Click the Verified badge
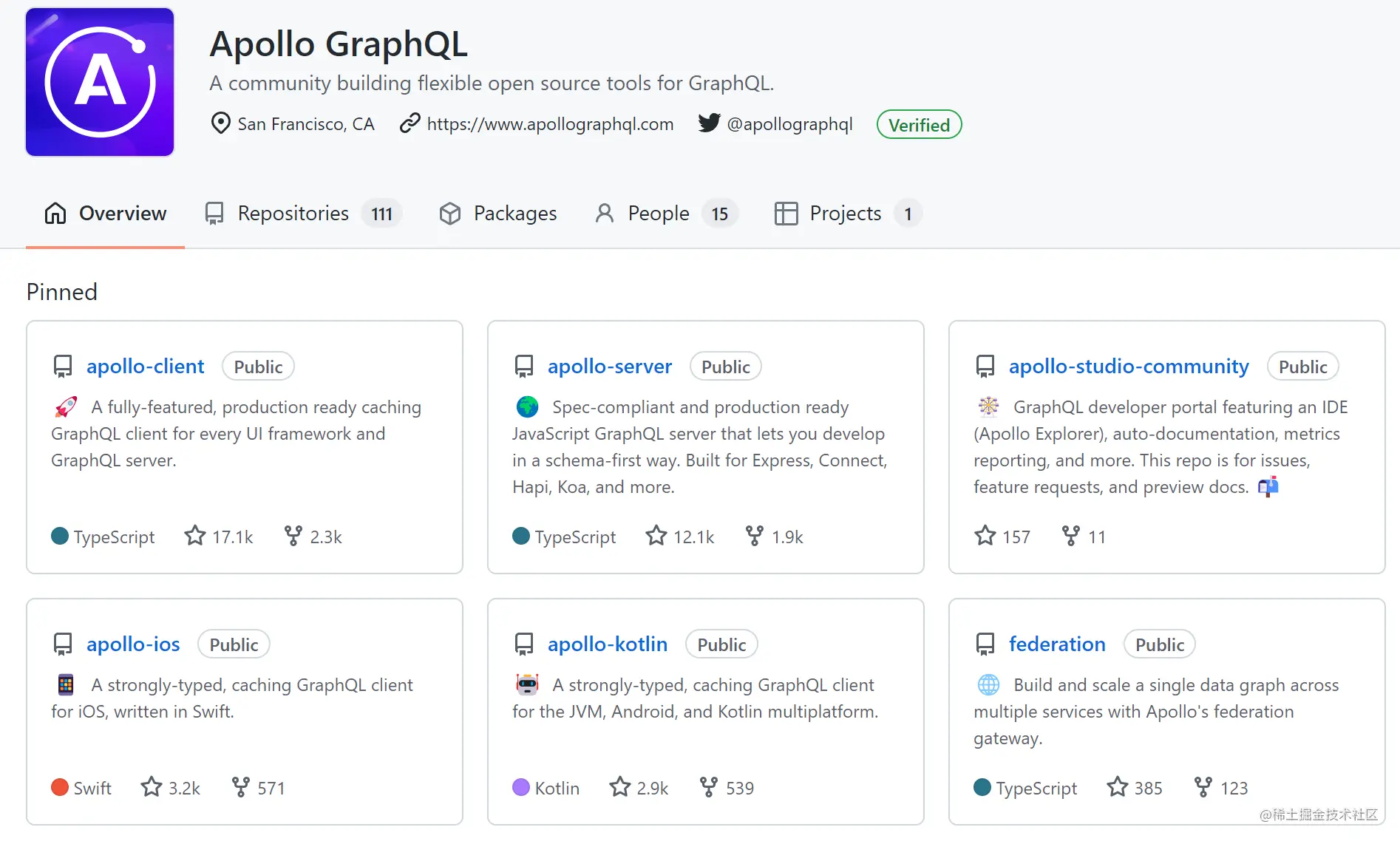Viewport: 1400px width, 844px height. (x=919, y=124)
